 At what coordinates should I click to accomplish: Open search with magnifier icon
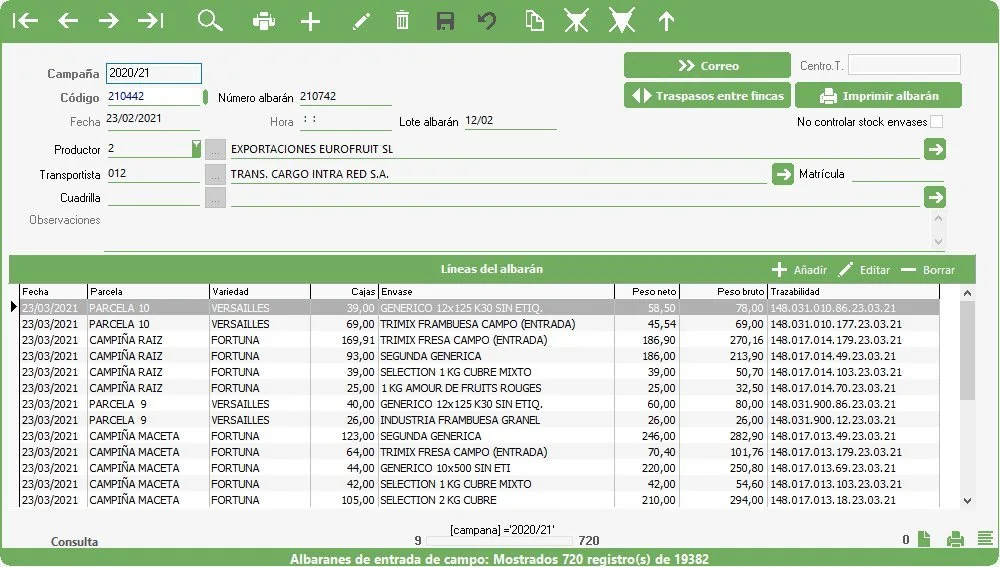point(210,20)
